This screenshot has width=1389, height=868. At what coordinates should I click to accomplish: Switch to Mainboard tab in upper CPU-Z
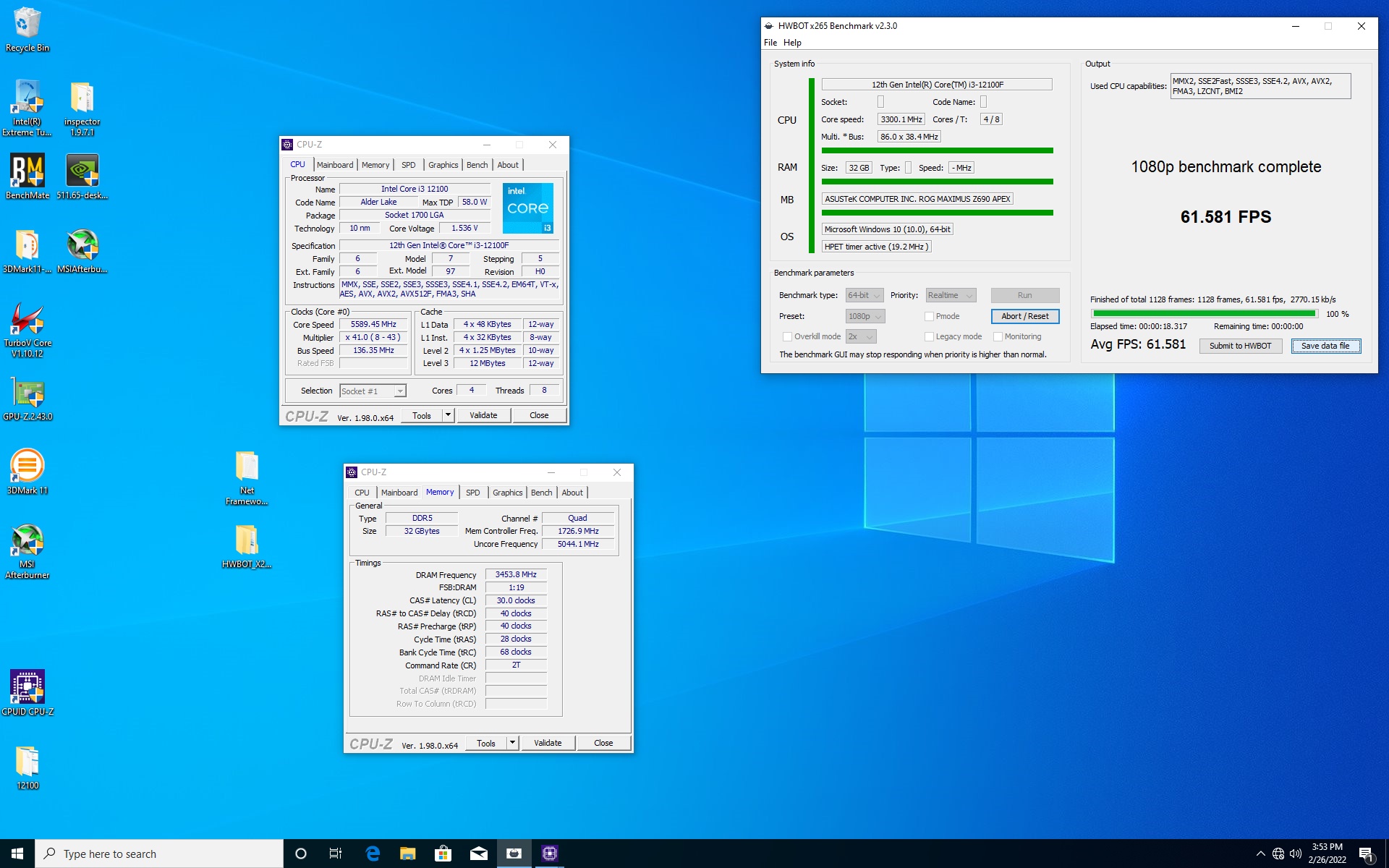point(335,165)
